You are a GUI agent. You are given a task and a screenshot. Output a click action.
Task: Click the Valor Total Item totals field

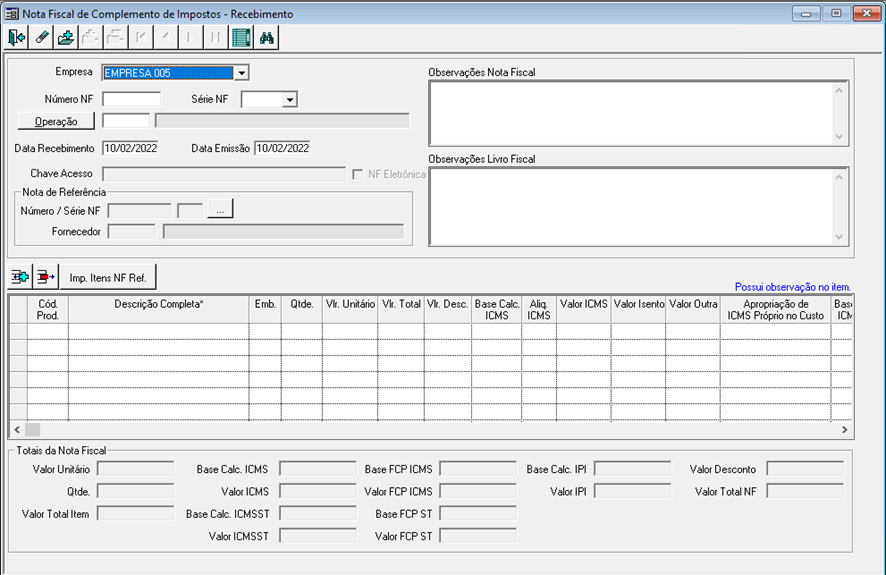pyautogui.click(x=136, y=513)
